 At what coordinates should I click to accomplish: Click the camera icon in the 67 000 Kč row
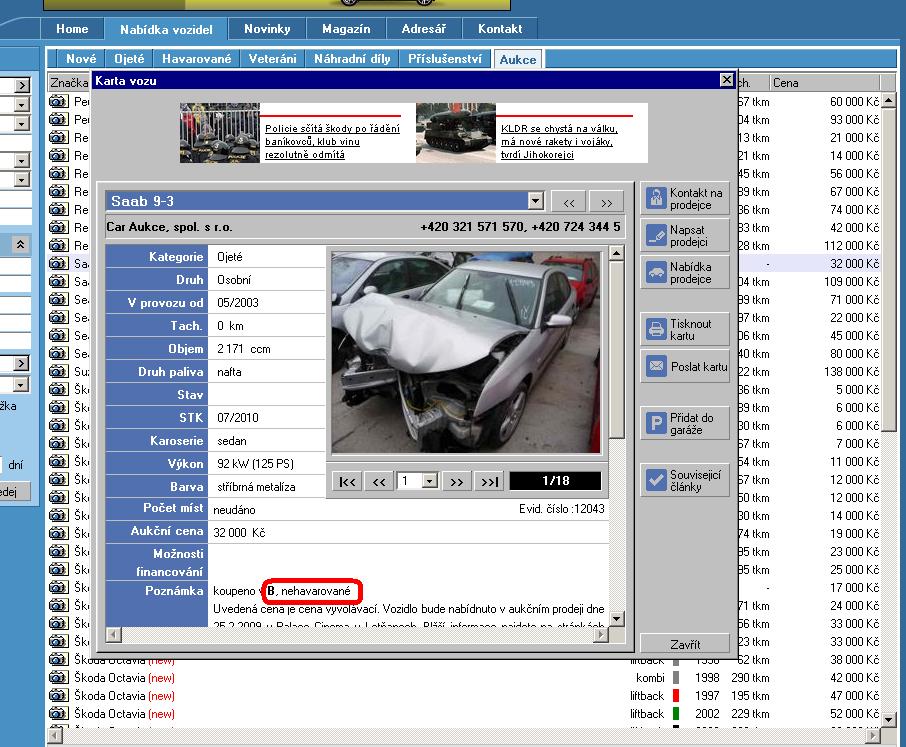coord(58,191)
